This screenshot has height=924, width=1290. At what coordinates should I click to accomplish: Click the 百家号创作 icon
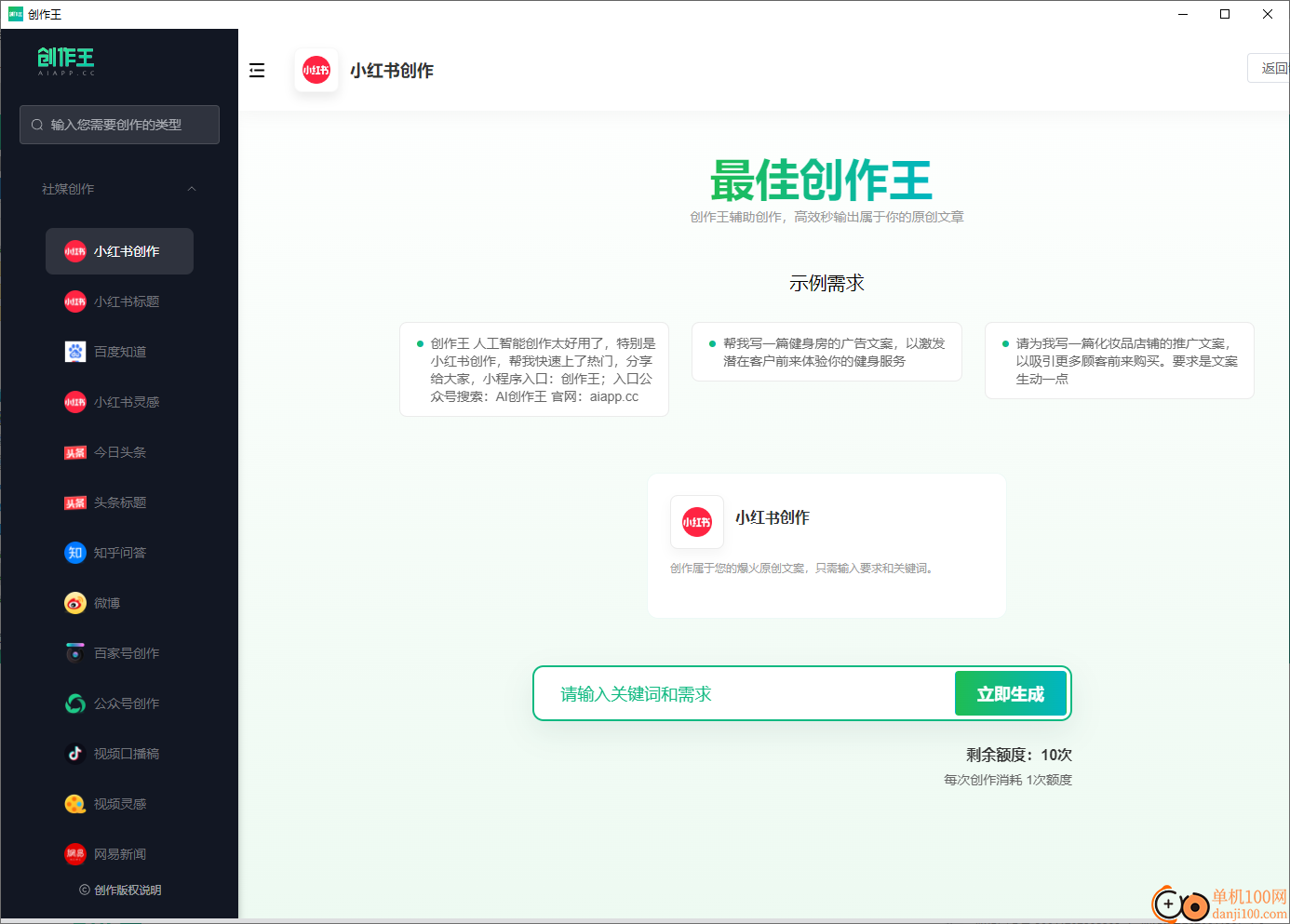tap(75, 653)
